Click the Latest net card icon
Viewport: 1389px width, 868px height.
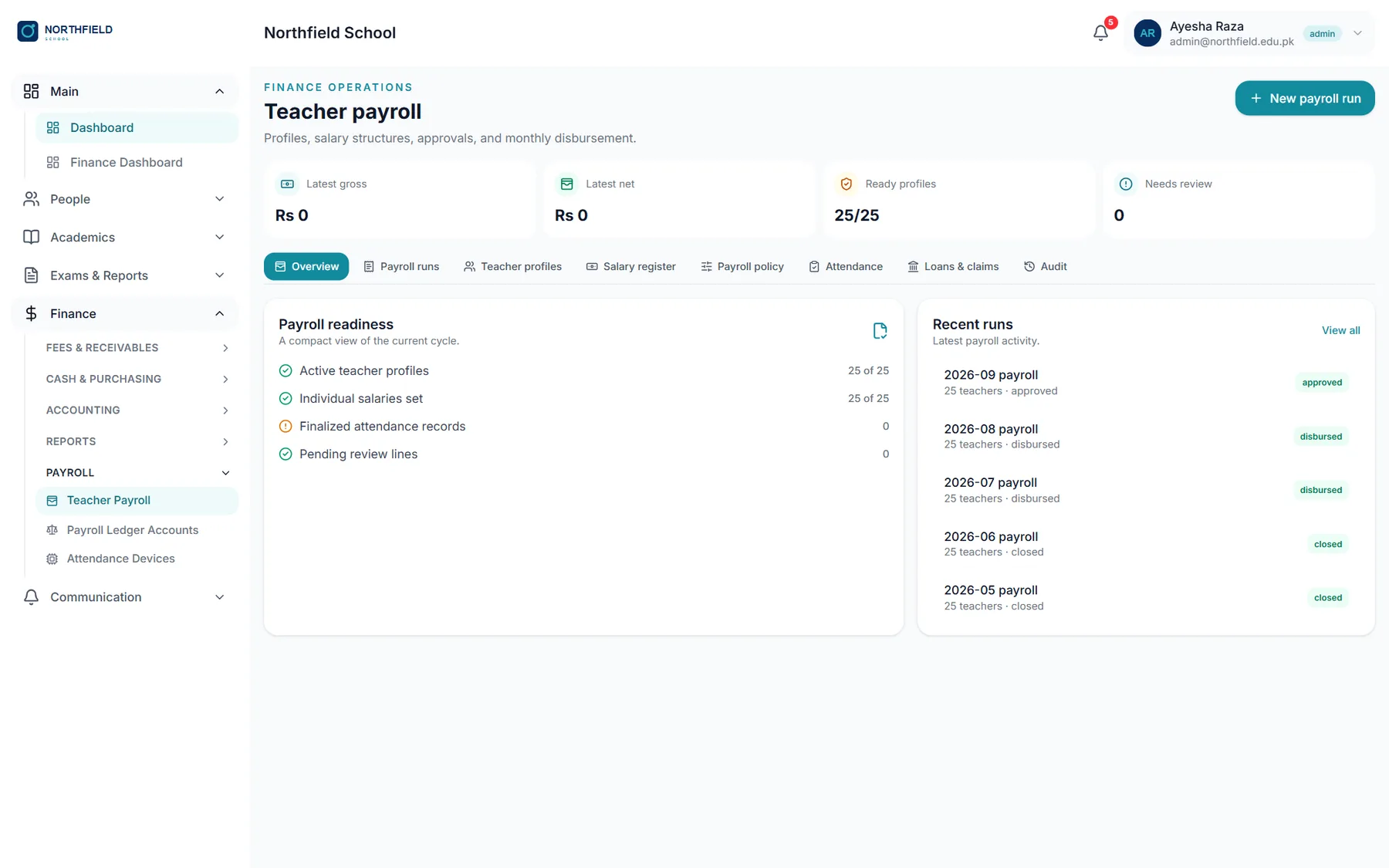point(566,184)
